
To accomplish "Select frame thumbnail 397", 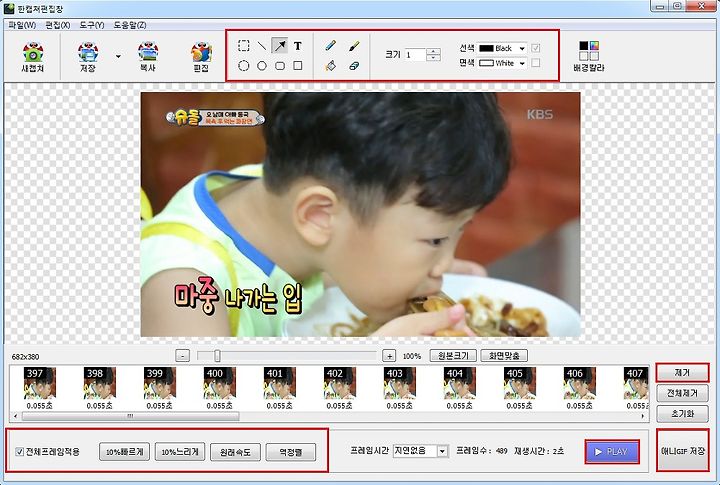I will point(40,383).
